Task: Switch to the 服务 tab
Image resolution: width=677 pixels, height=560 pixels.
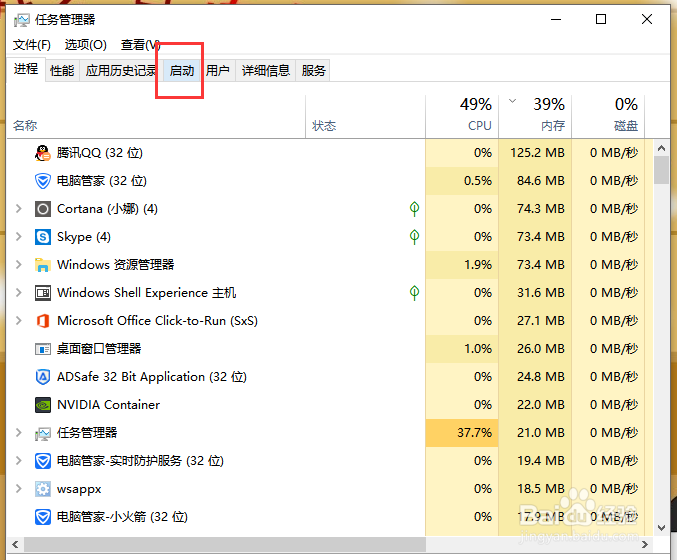Action: pos(313,70)
